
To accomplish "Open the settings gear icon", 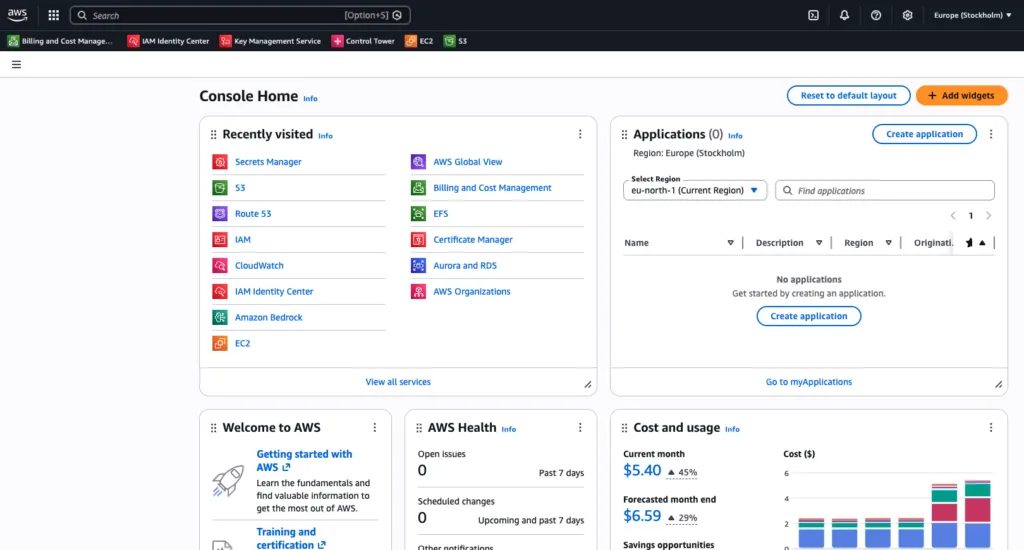I will tap(907, 15).
